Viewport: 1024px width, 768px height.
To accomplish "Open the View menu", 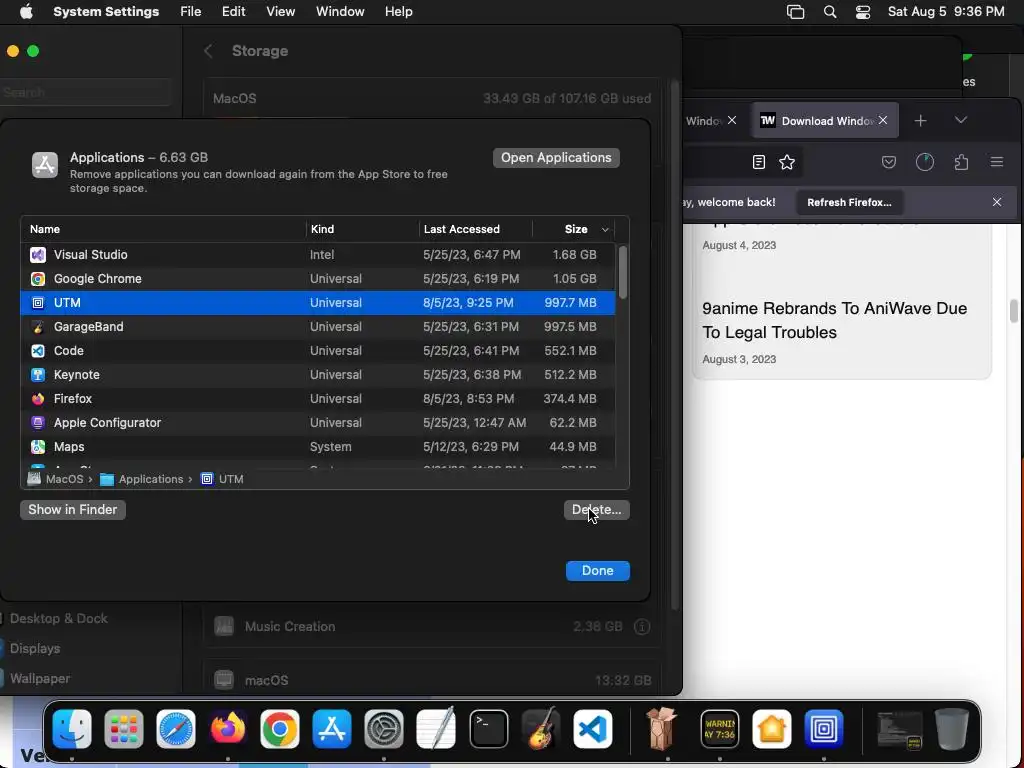I will (281, 12).
